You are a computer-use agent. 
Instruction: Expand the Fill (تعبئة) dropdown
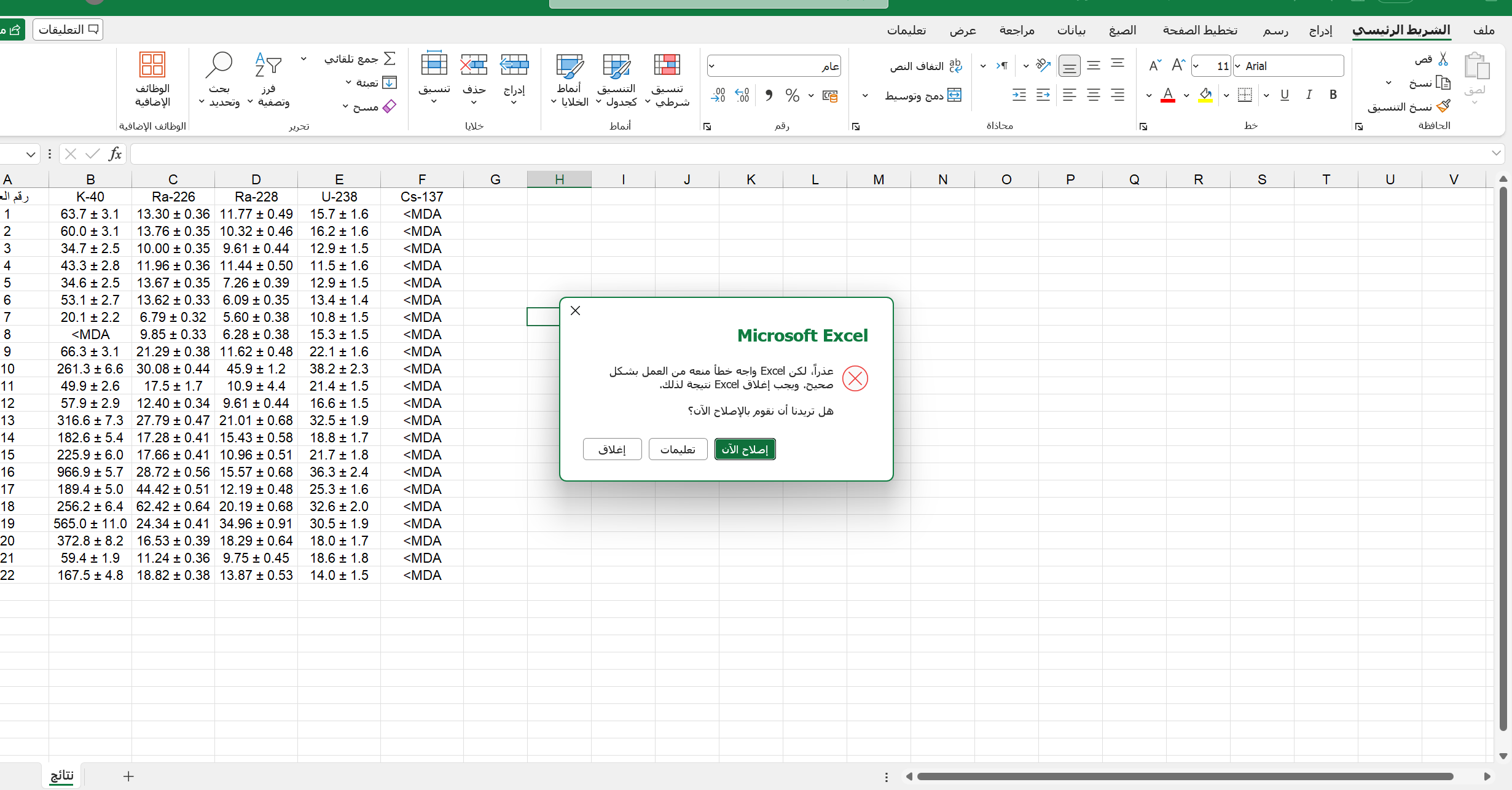click(348, 82)
